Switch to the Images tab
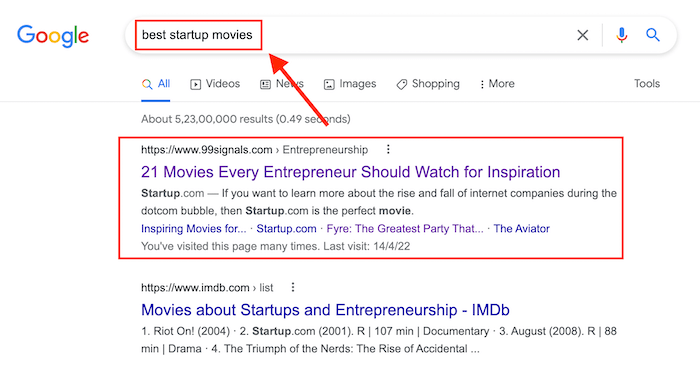Screen dimensions: 700x374 [350, 84]
